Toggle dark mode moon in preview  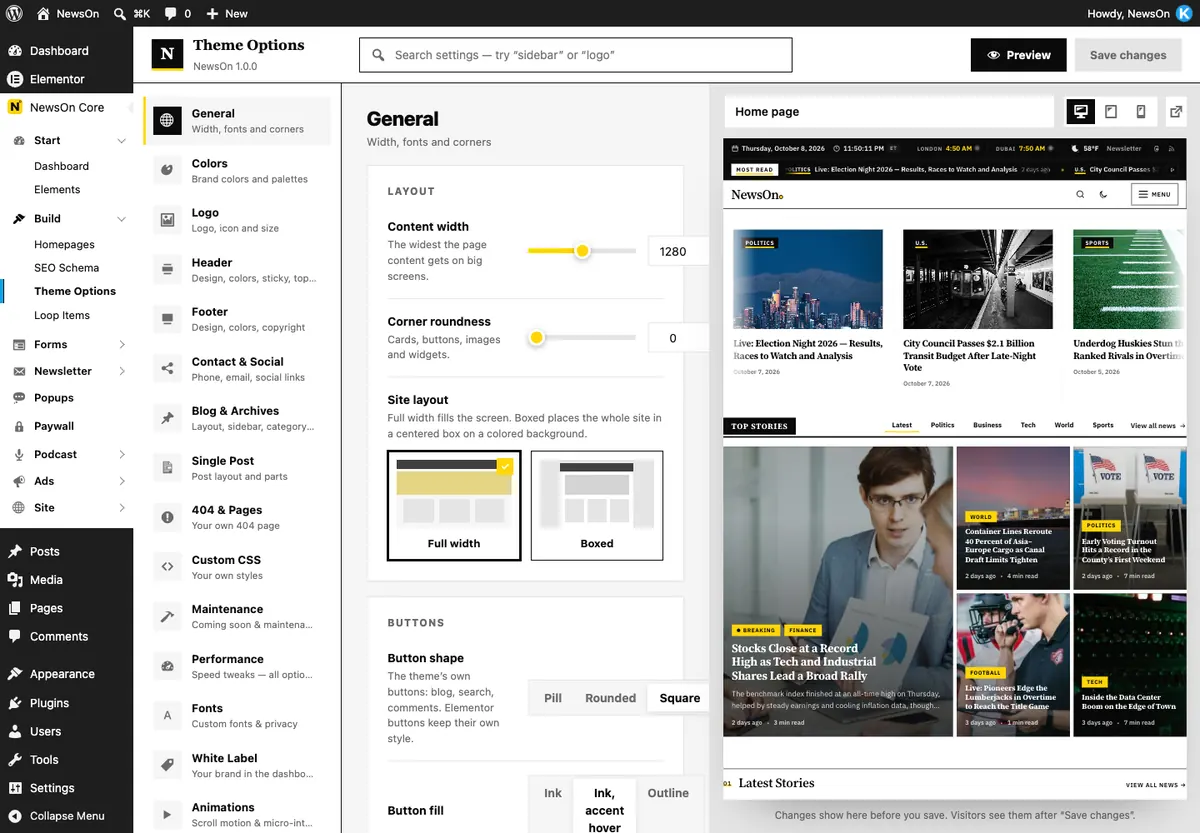pyautogui.click(x=1104, y=195)
